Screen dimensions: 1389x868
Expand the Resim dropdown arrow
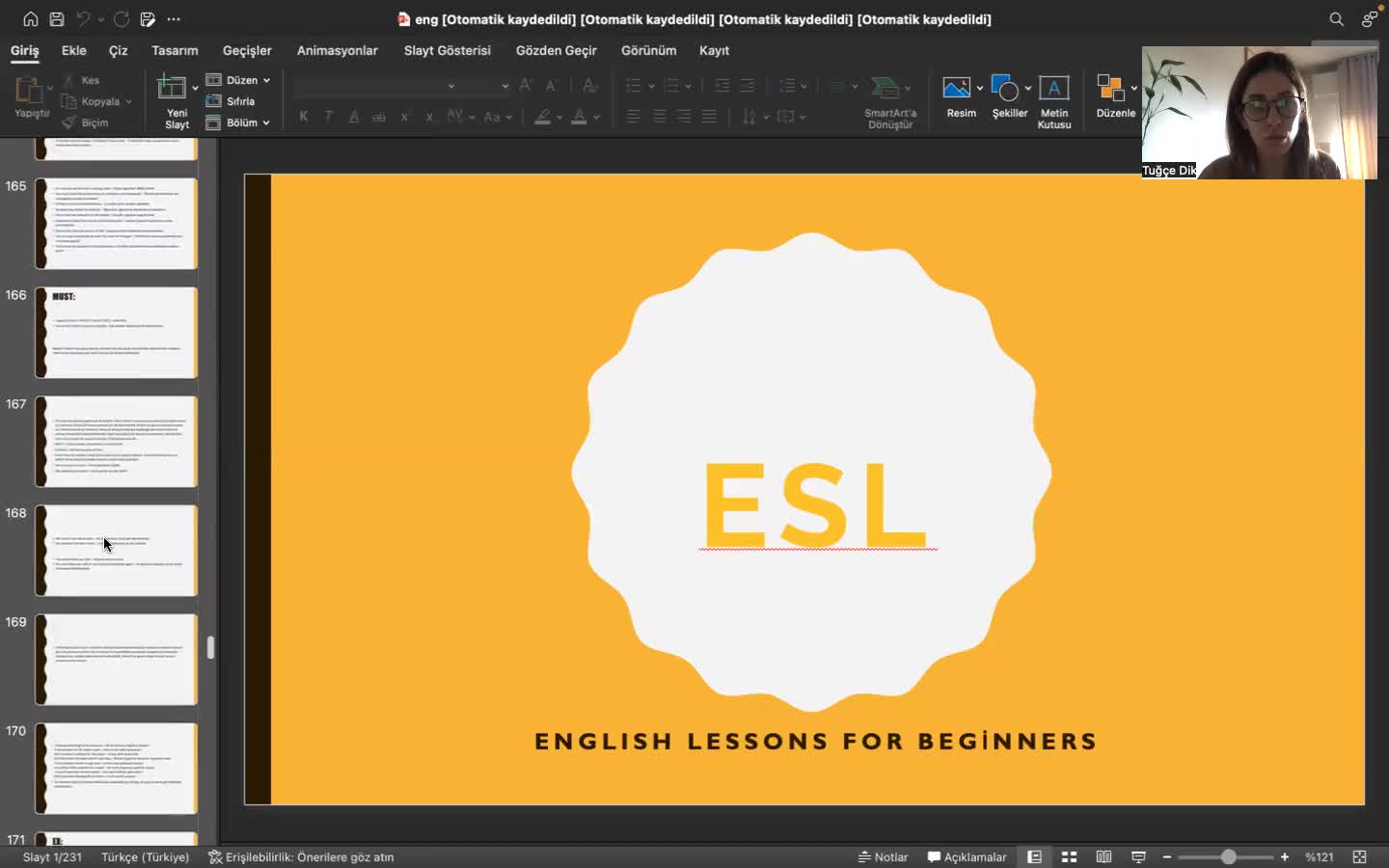pos(980,88)
